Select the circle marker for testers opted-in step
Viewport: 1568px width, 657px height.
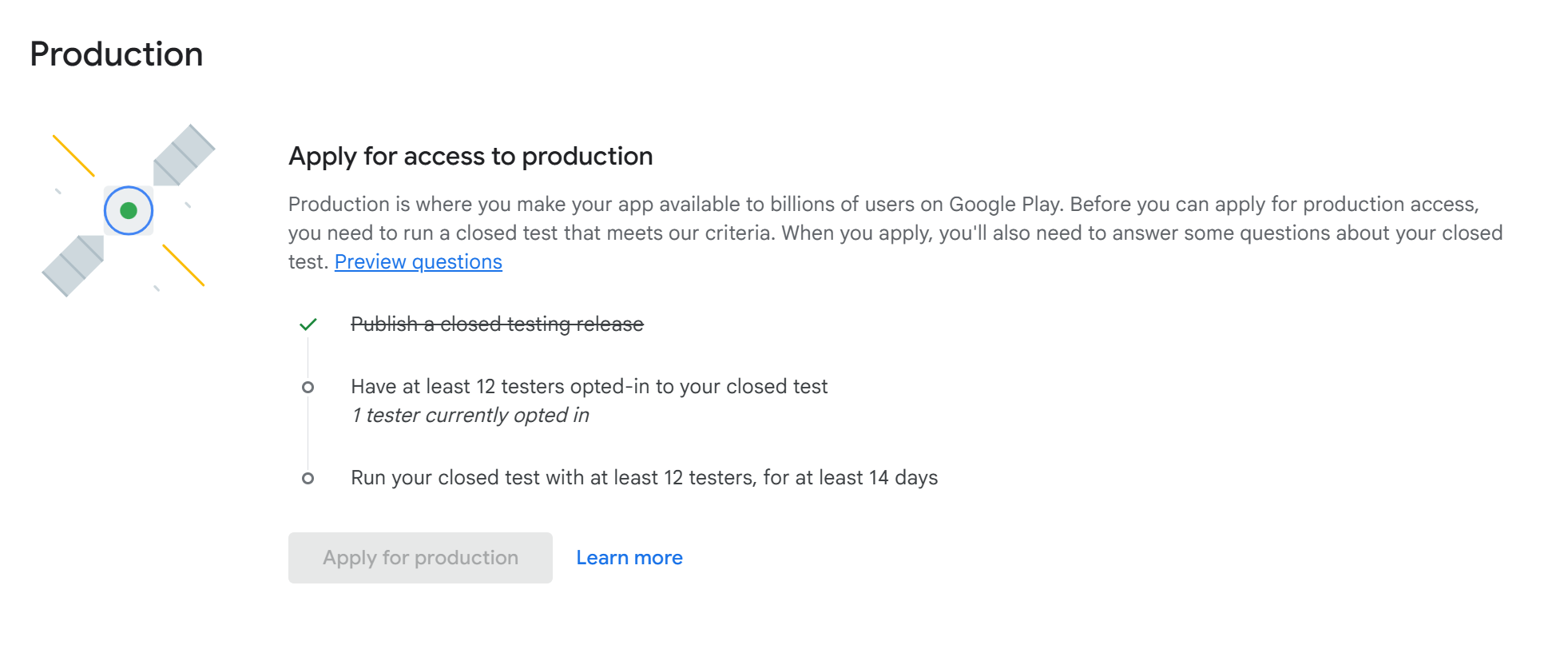pos(308,388)
